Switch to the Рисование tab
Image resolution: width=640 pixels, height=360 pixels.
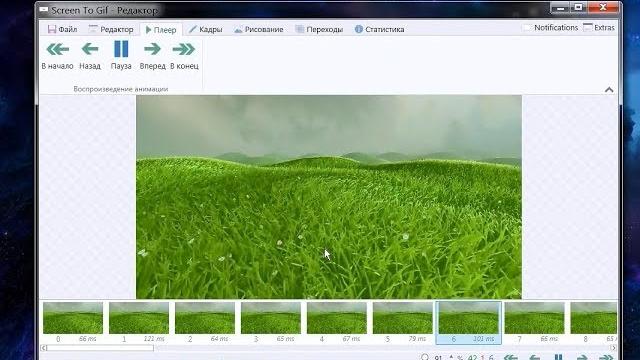click(x=258, y=29)
